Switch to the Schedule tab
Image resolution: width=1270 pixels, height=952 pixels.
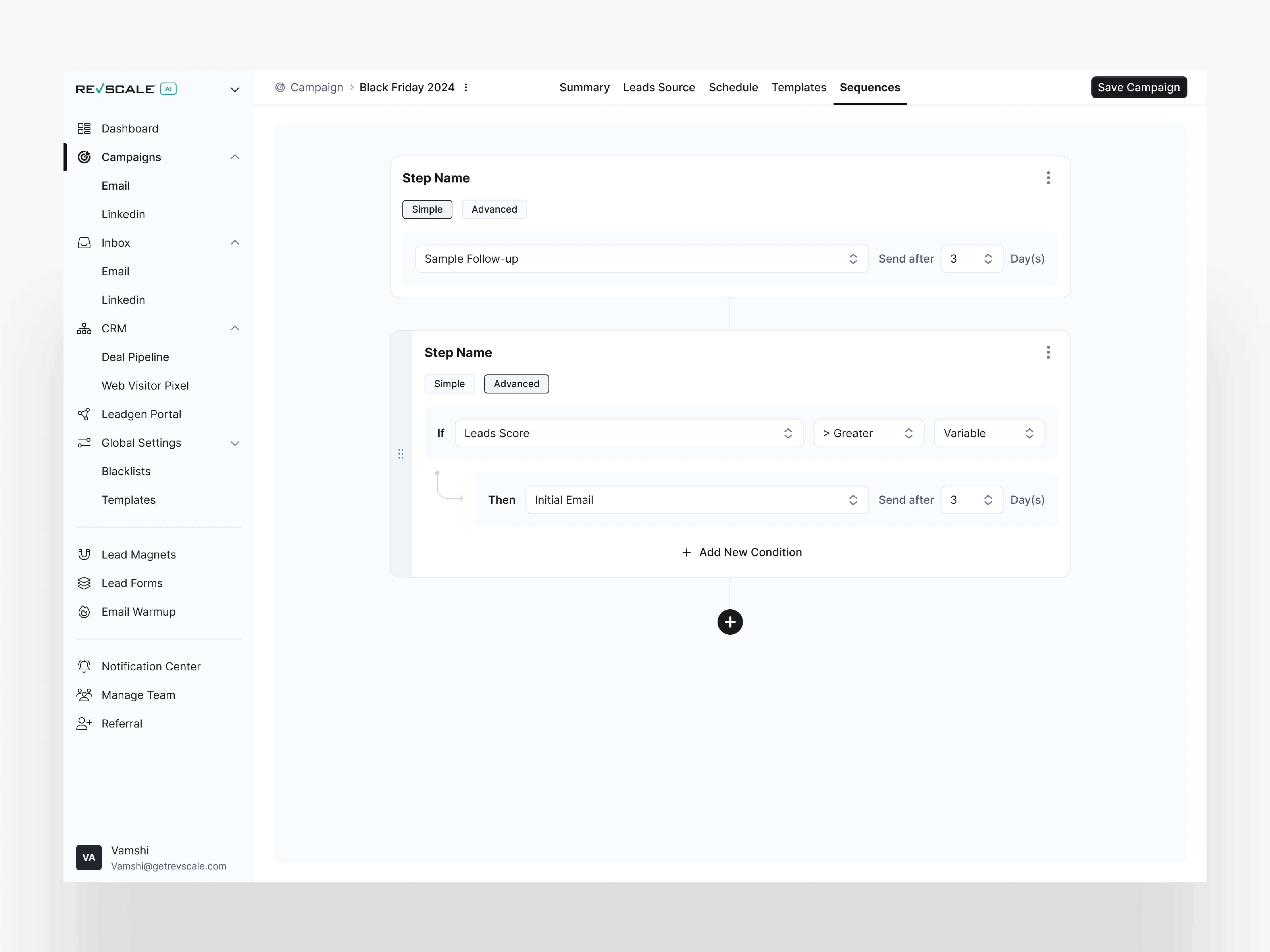click(x=733, y=87)
